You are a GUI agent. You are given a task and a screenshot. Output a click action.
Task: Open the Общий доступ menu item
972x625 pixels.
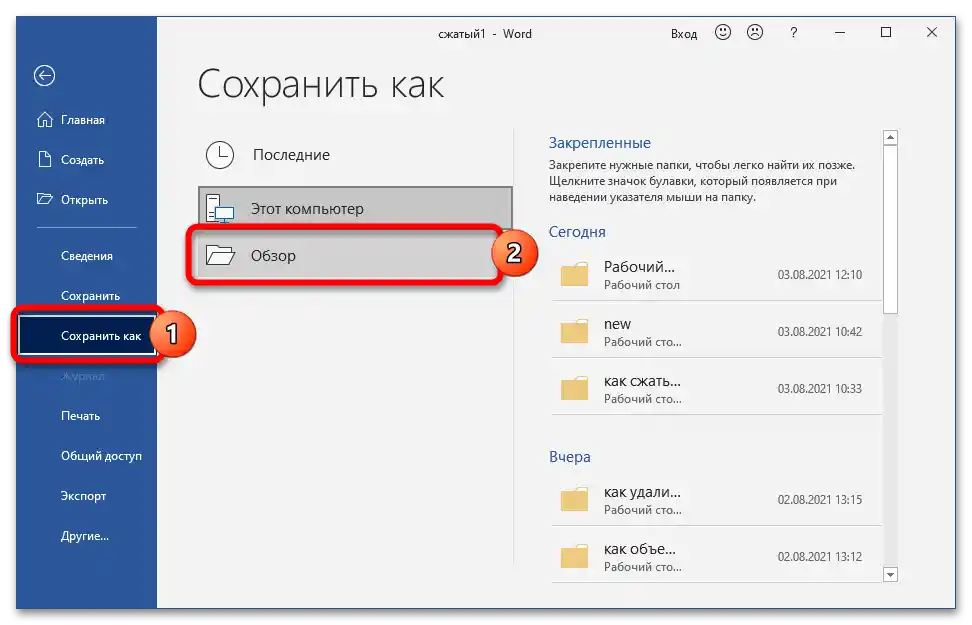pyautogui.click(x=101, y=456)
